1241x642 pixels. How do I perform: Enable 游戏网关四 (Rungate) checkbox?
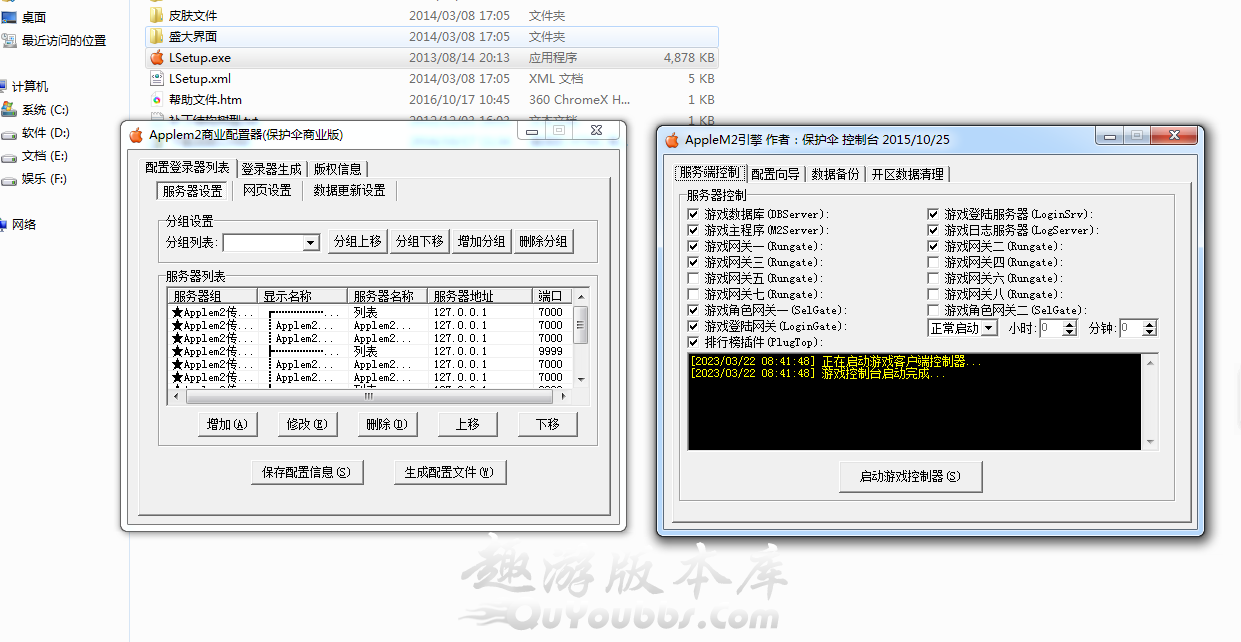tap(933, 262)
